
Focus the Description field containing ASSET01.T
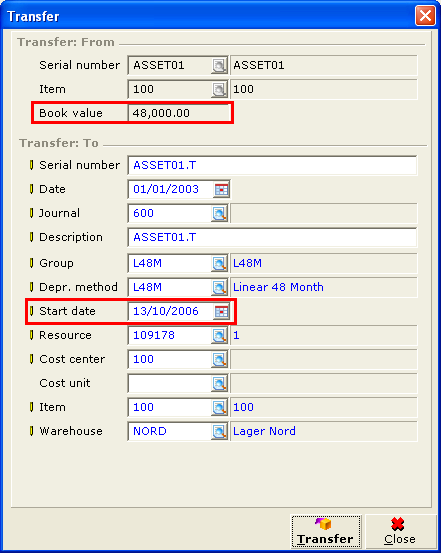point(272,237)
